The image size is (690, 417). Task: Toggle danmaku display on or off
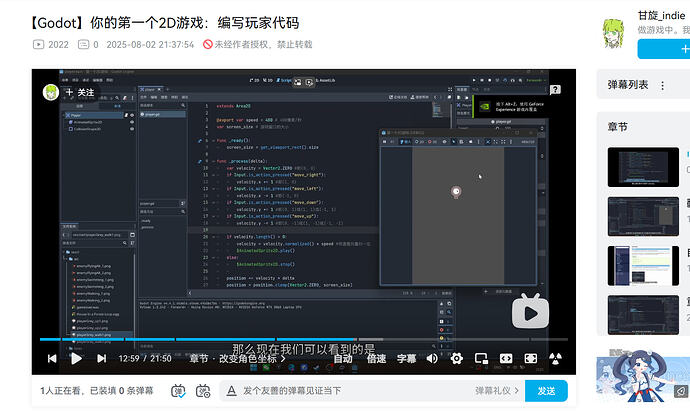click(x=178, y=391)
